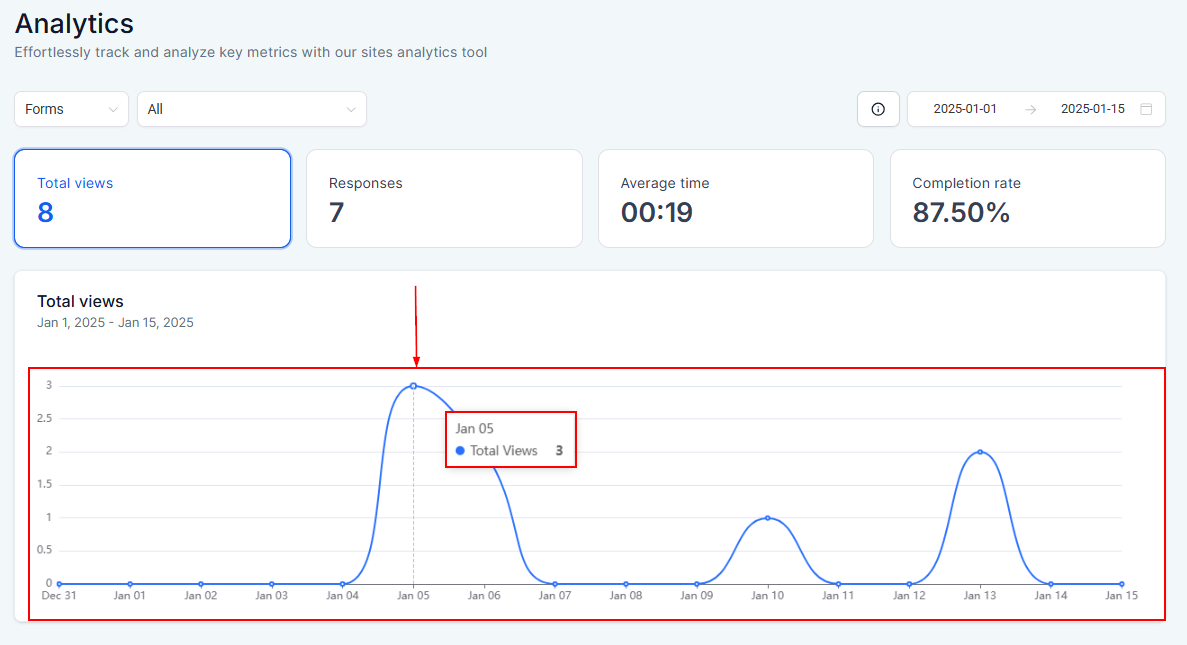The height and width of the screenshot is (645, 1187).
Task: Select the Average time card
Action: pyautogui.click(x=736, y=198)
